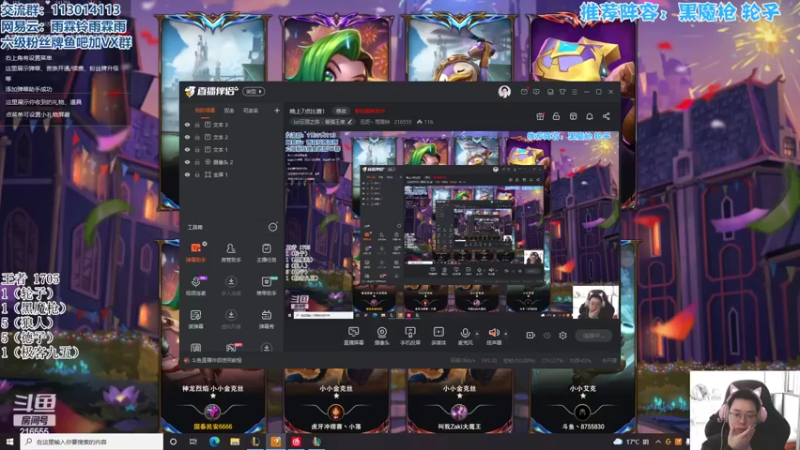Click the weather 17°C tray widget
This screenshot has height=450, width=800.
point(631,442)
